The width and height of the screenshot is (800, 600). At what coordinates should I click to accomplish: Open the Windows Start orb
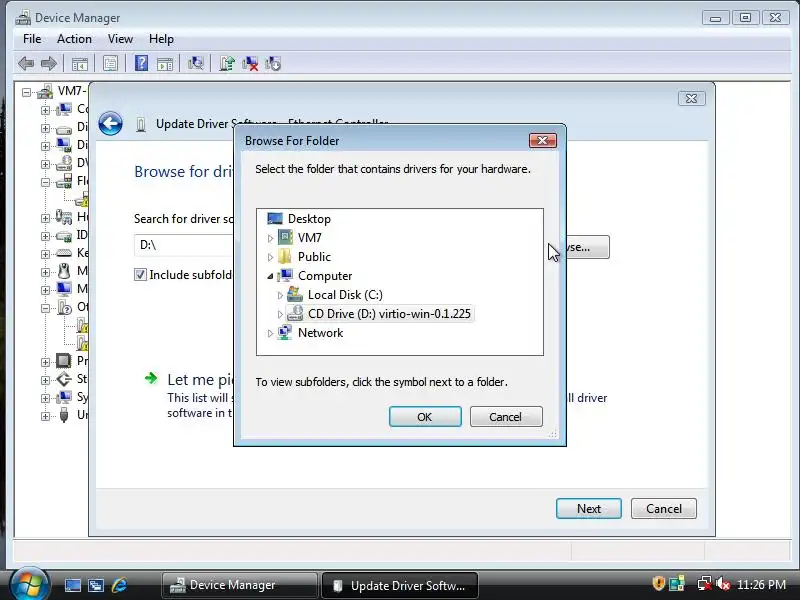(x=30, y=584)
